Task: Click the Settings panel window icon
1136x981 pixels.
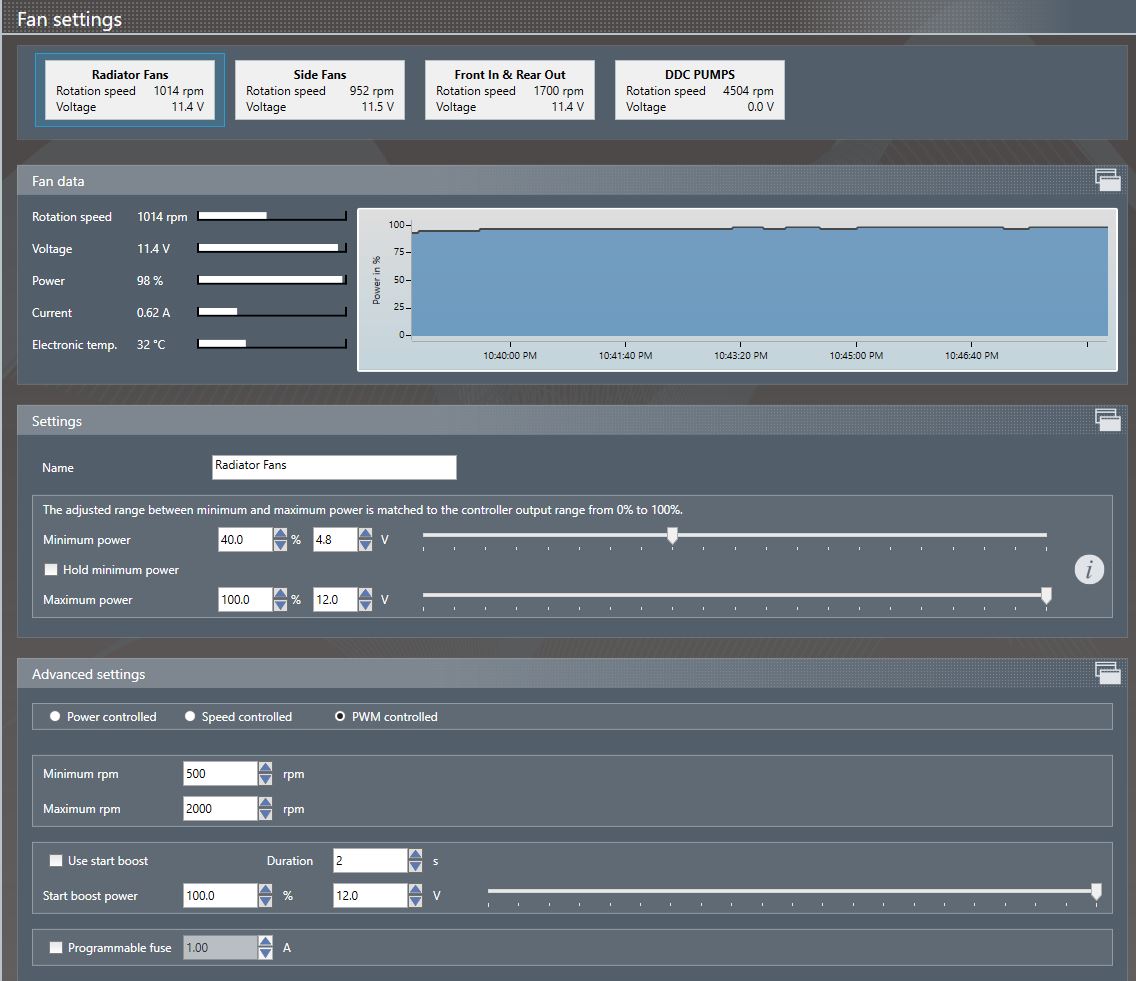Action: point(1107,420)
